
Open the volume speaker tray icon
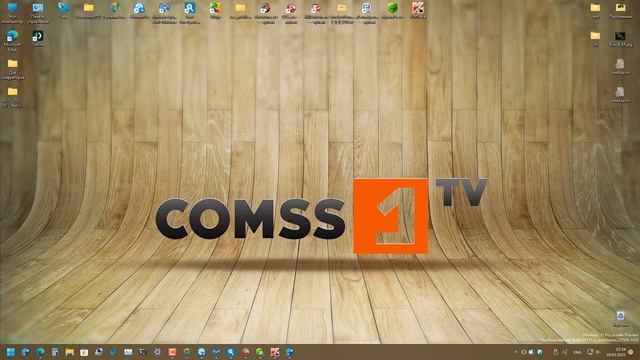(565, 352)
